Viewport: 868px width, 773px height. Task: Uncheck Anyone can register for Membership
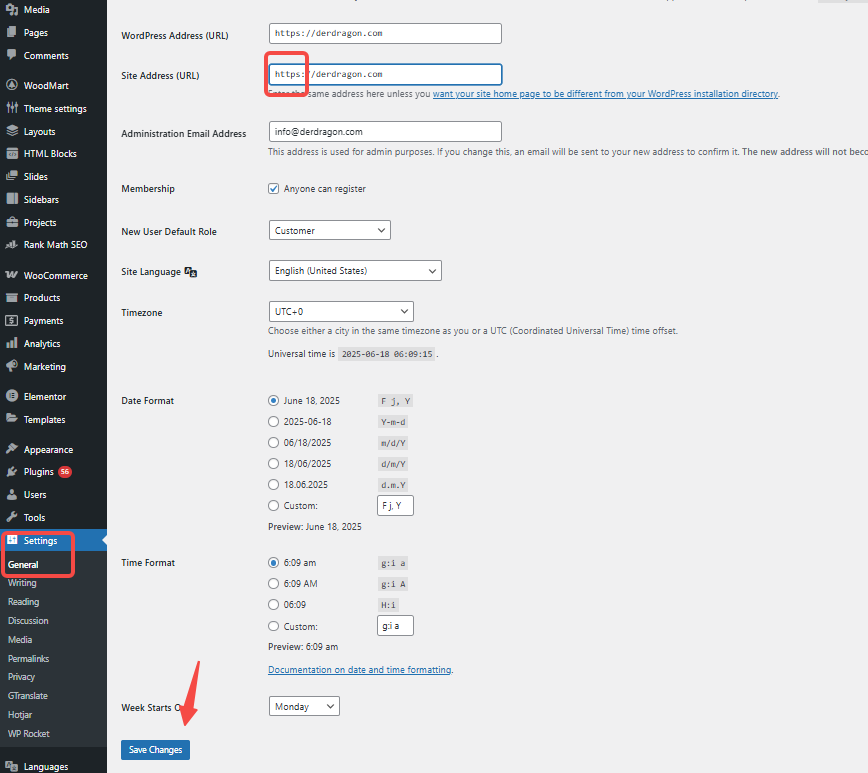pos(273,188)
